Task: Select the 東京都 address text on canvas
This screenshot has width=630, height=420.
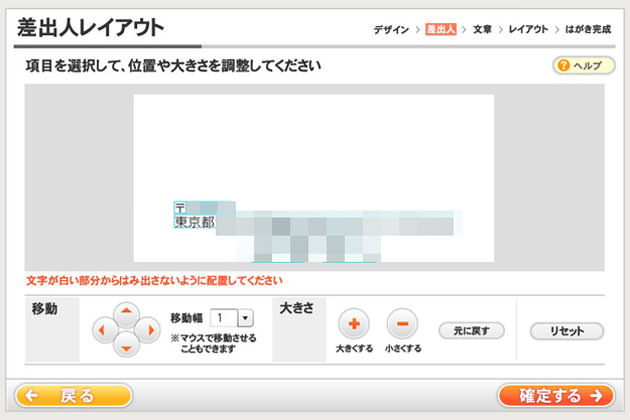Action: pyautogui.click(x=194, y=221)
